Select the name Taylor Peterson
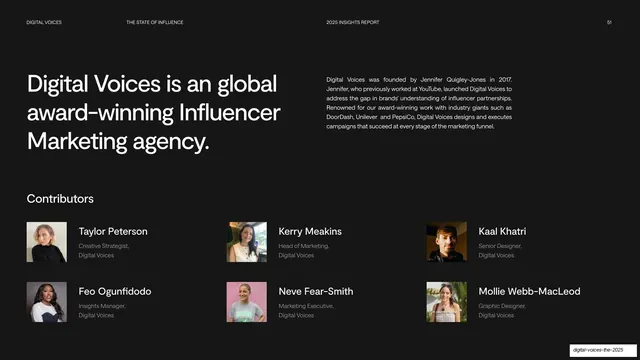 point(113,231)
